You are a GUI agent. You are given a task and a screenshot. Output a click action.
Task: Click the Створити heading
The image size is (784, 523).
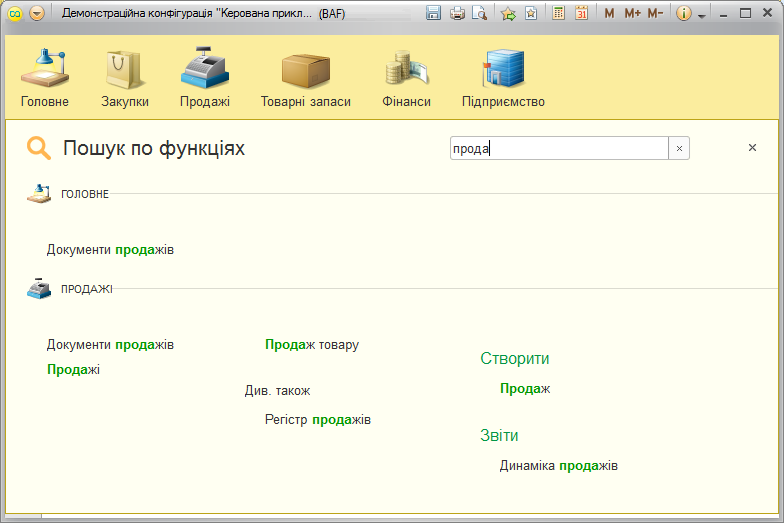(514, 358)
